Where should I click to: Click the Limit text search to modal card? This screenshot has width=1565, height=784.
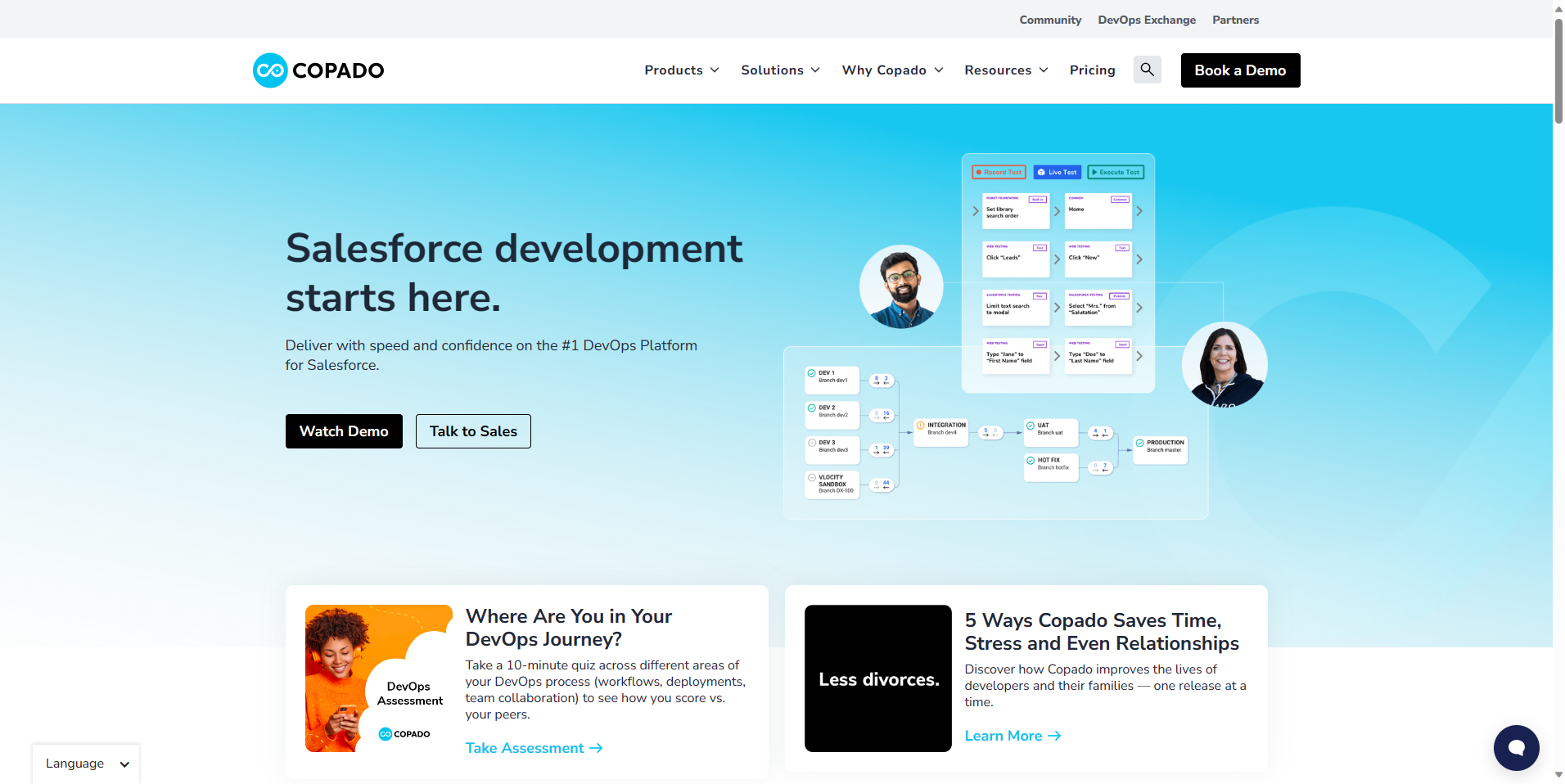pyautogui.click(x=1016, y=308)
